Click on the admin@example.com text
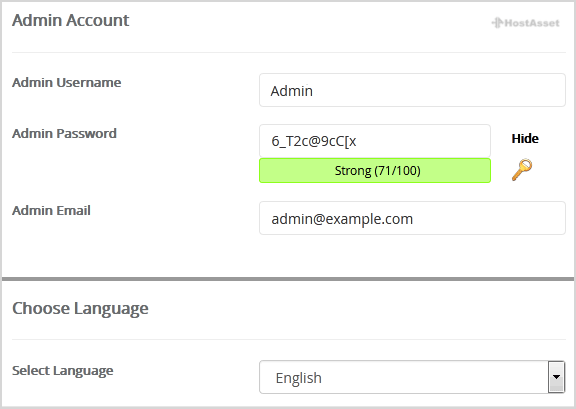The width and height of the screenshot is (576, 409). tap(342, 219)
